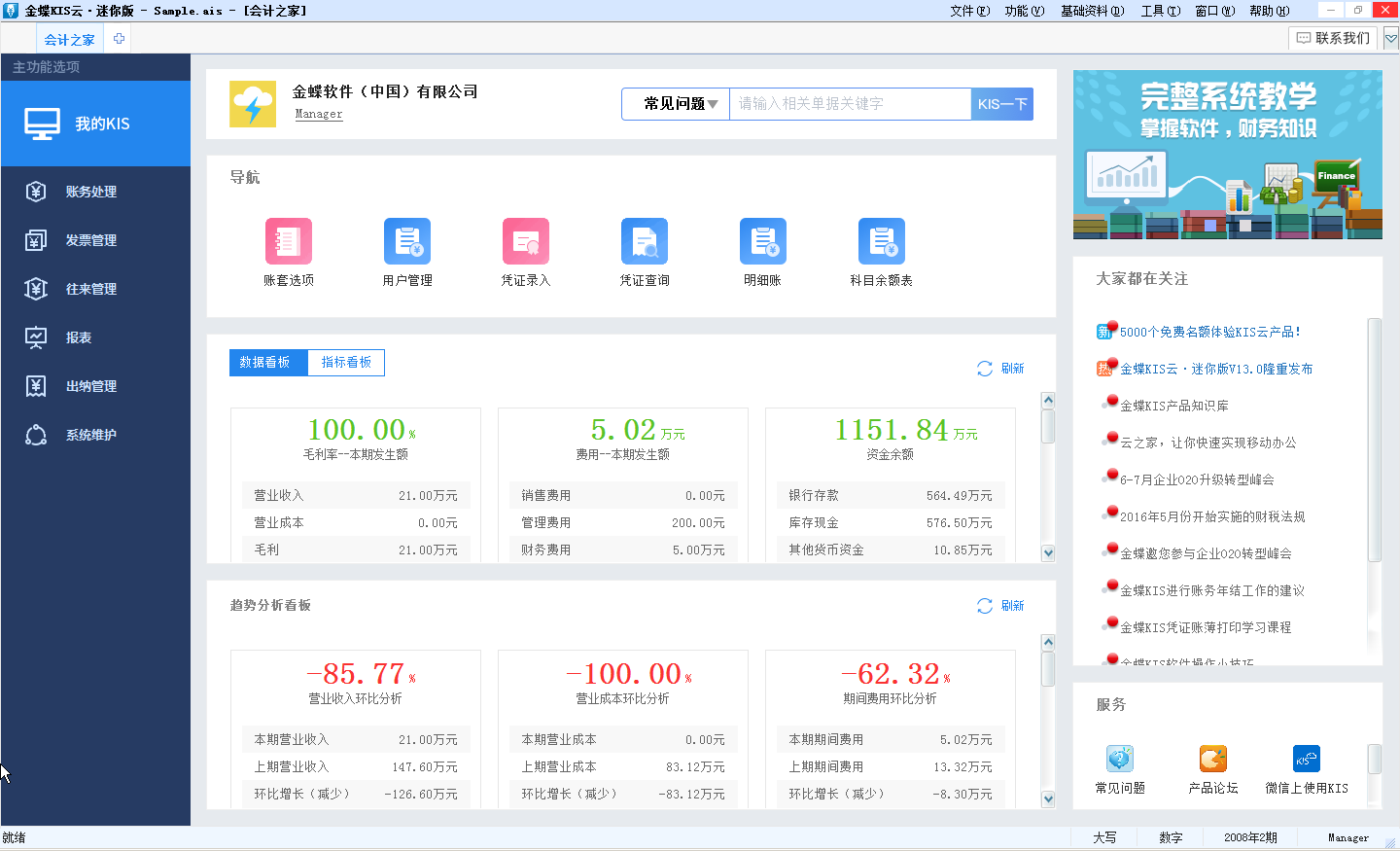1400x851 pixels.
Task: Click the data board scrollbar up arrow
Action: click(x=1048, y=400)
